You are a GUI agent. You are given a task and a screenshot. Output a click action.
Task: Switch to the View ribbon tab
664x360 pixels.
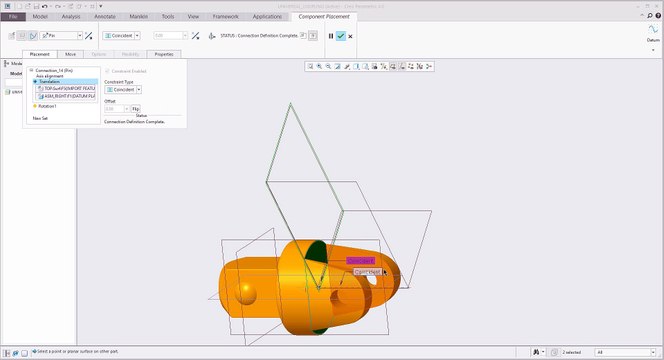click(x=193, y=17)
